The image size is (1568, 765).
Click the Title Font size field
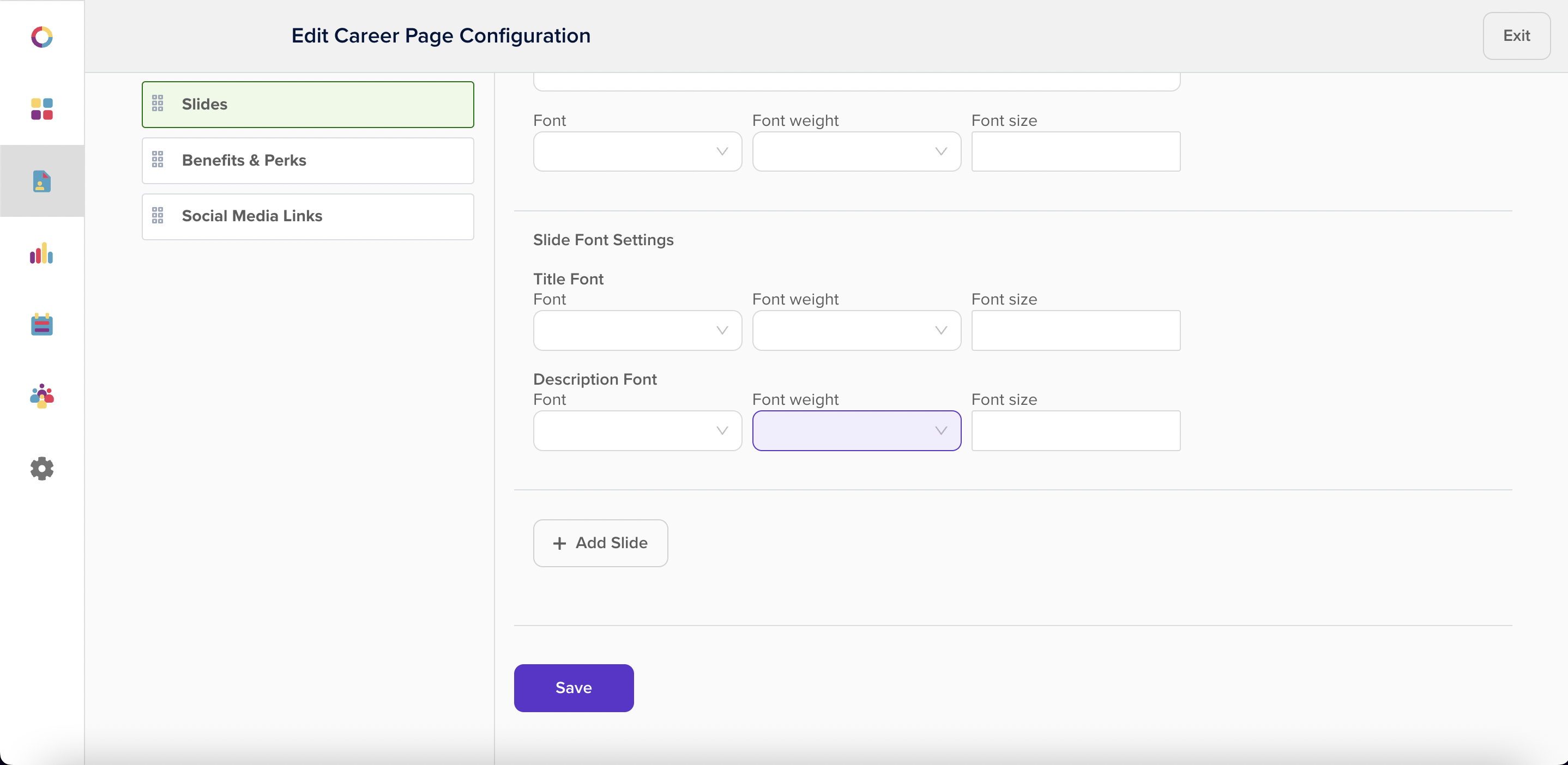(x=1076, y=330)
